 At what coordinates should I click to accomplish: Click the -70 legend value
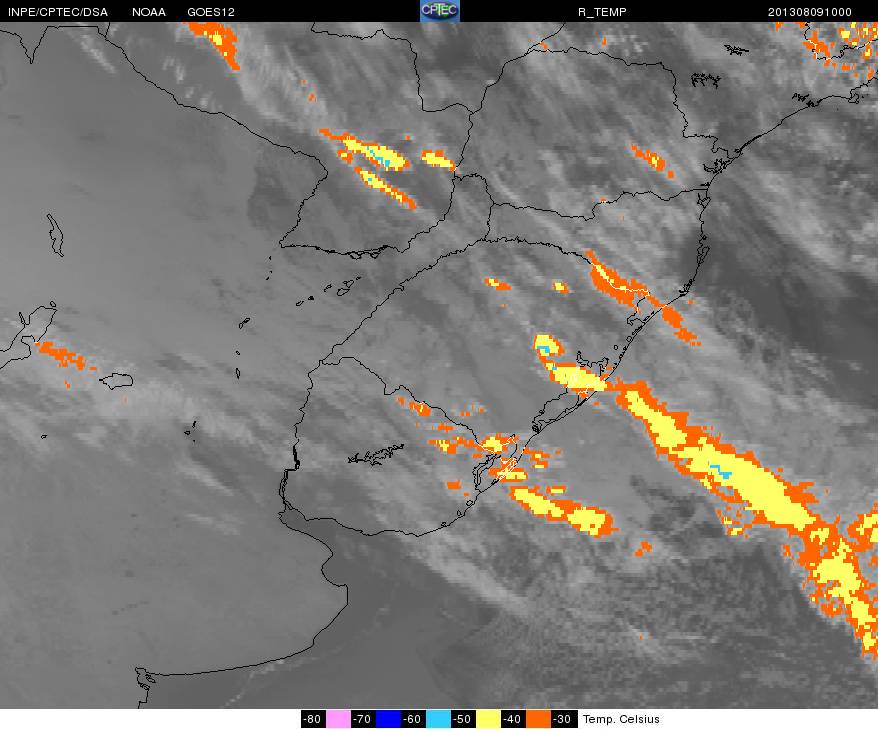pos(363,719)
